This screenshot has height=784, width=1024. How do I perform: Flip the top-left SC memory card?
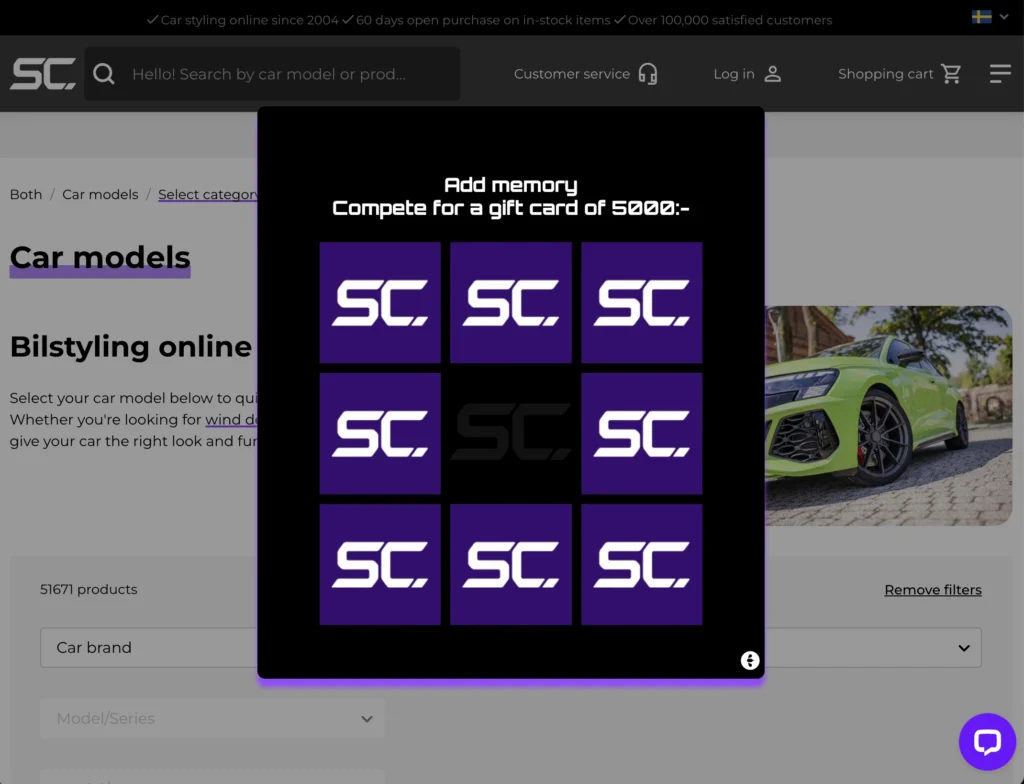[380, 302]
